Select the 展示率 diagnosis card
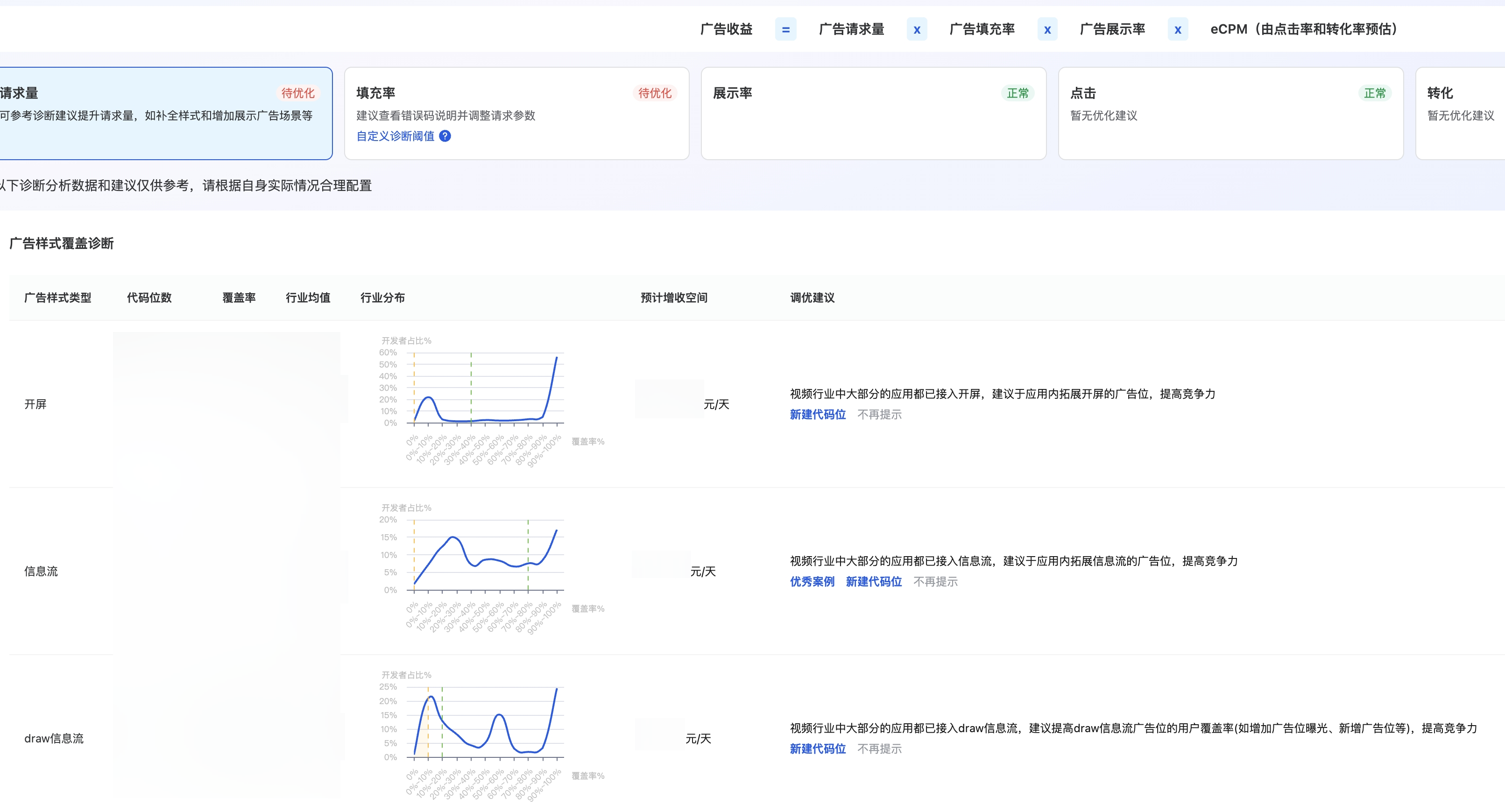Image resolution: width=1505 pixels, height=812 pixels. [873, 113]
